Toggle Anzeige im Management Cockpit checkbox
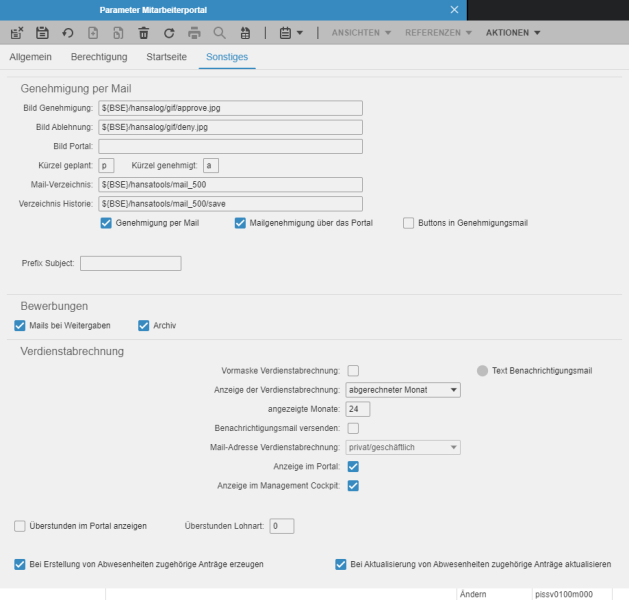 [x=353, y=486]
